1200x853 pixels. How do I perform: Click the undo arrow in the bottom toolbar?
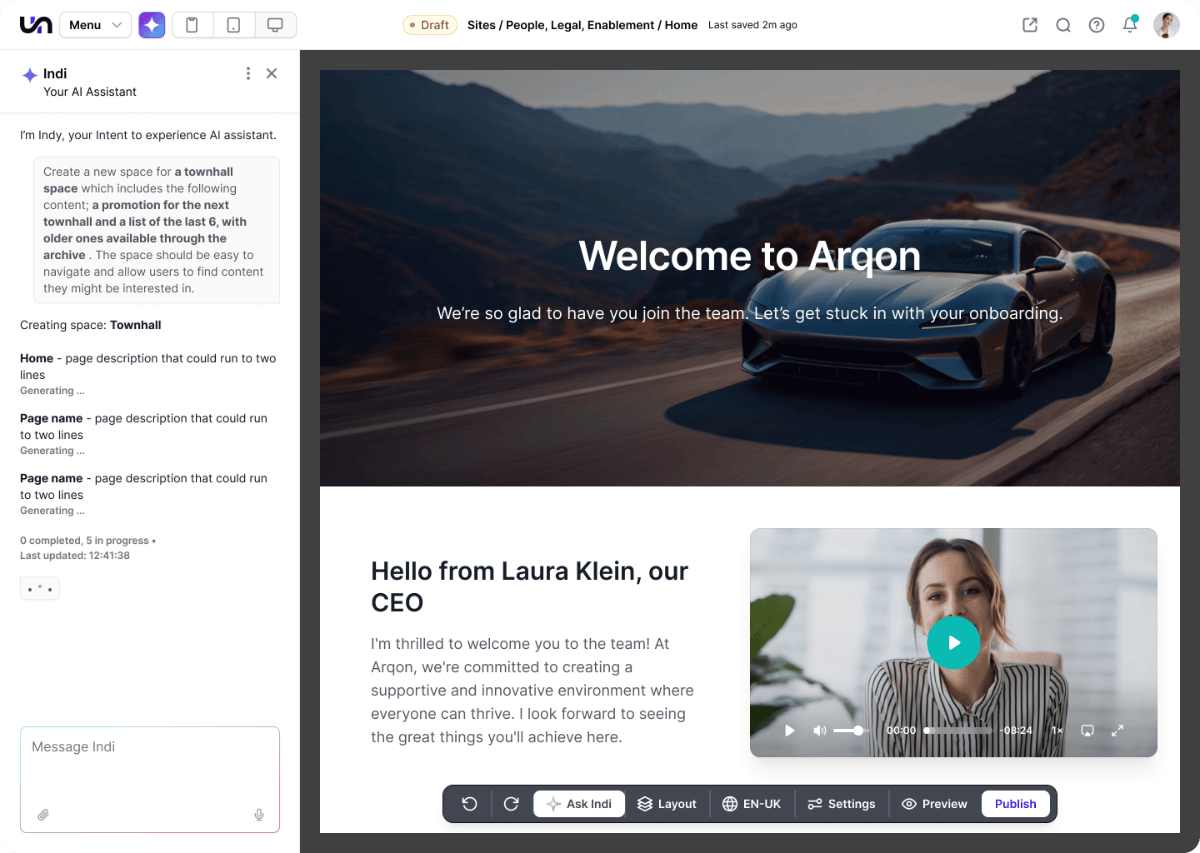click(469, 803)
